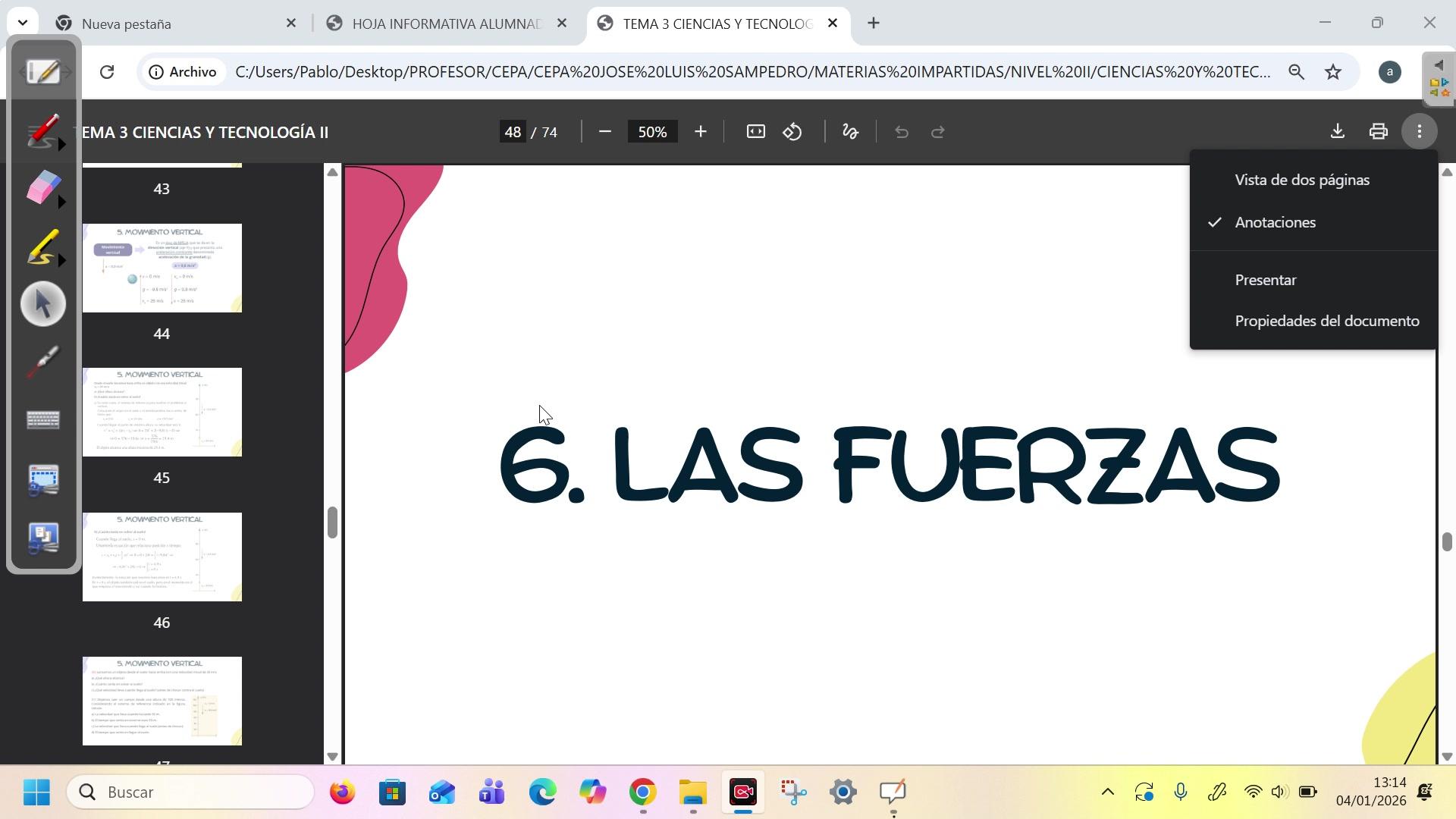Select the round pointer arrow tool
Screen dimensions: 1456x819
coord(43,304)
